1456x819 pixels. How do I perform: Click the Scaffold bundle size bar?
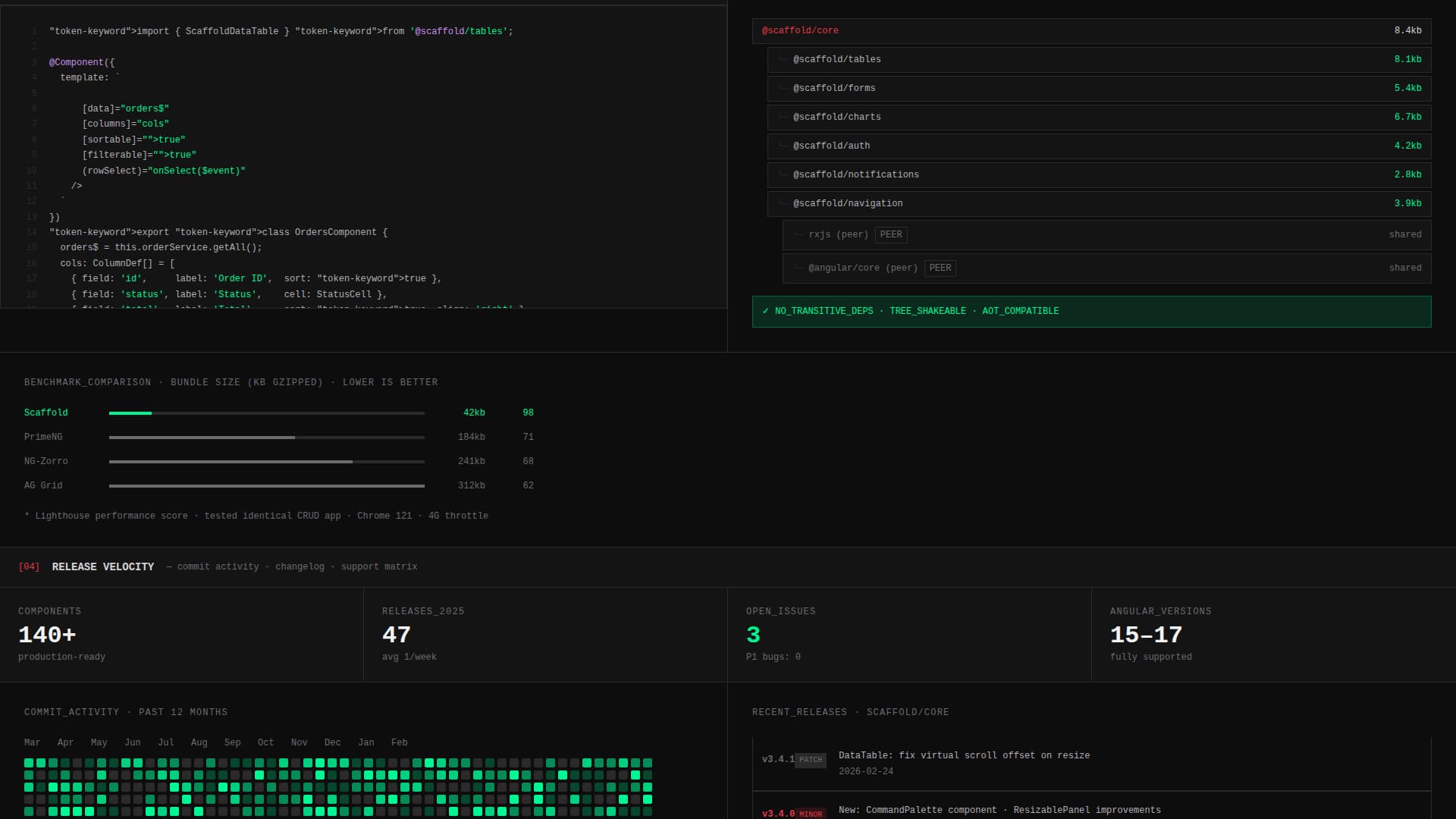pyautogui.click(x=267, y=413)
